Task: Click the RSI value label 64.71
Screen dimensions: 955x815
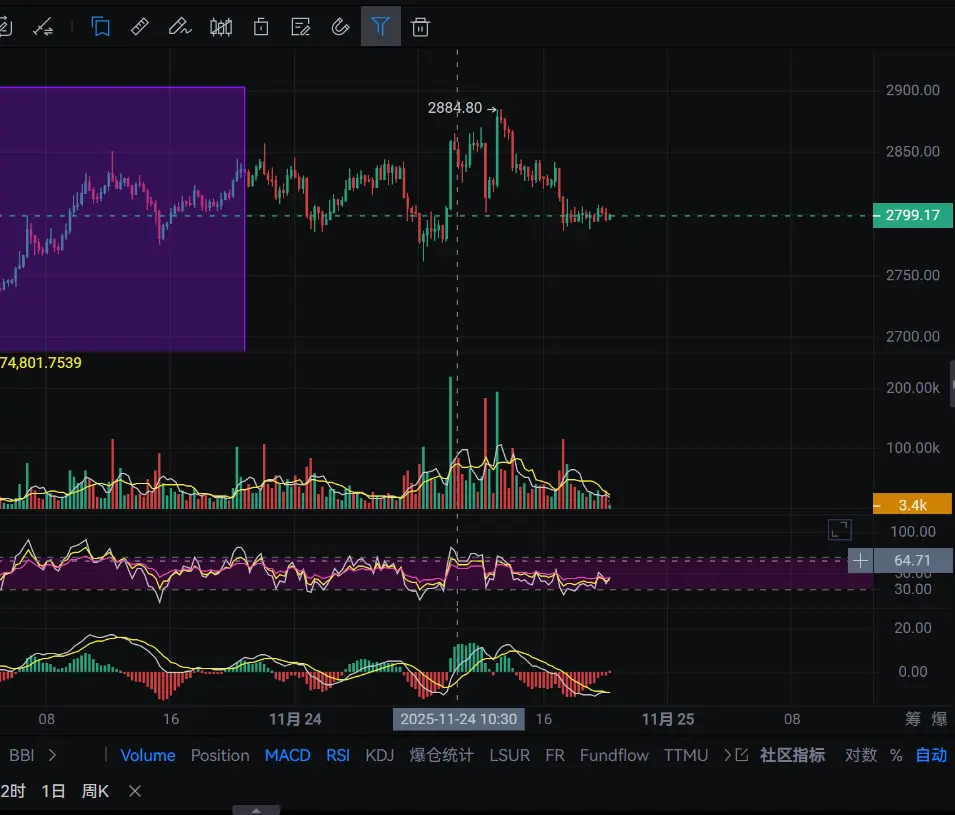Action: (912, 560)
